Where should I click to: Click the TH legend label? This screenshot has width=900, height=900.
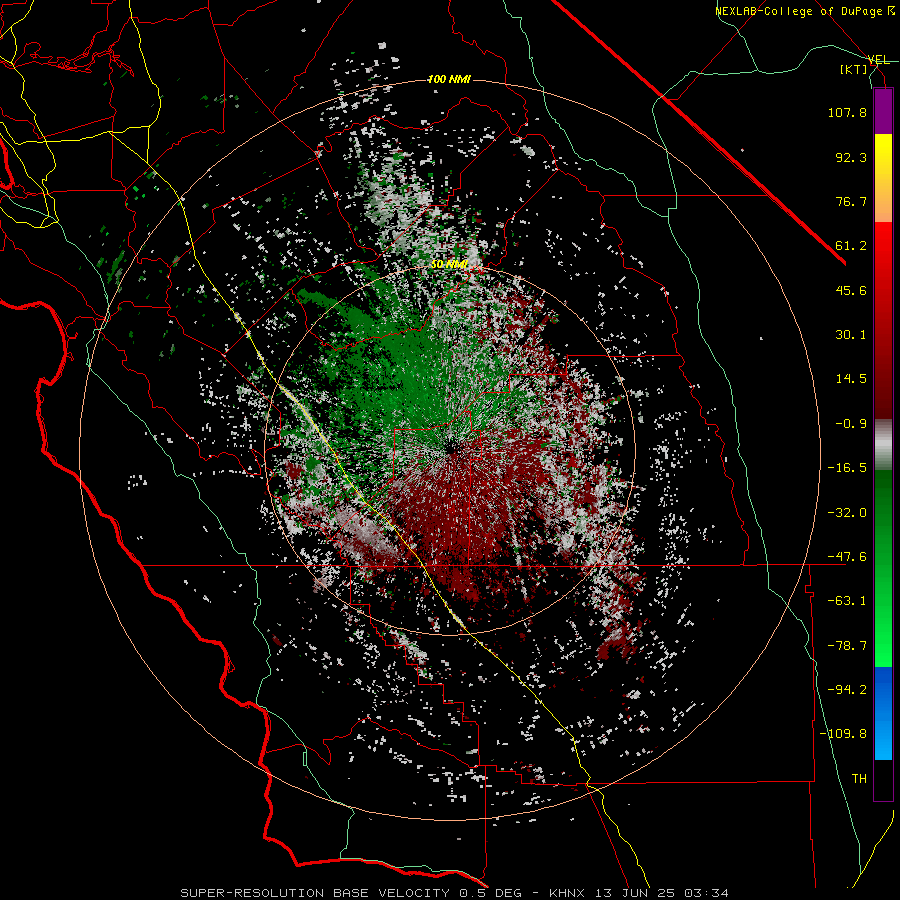click(859, 778)
